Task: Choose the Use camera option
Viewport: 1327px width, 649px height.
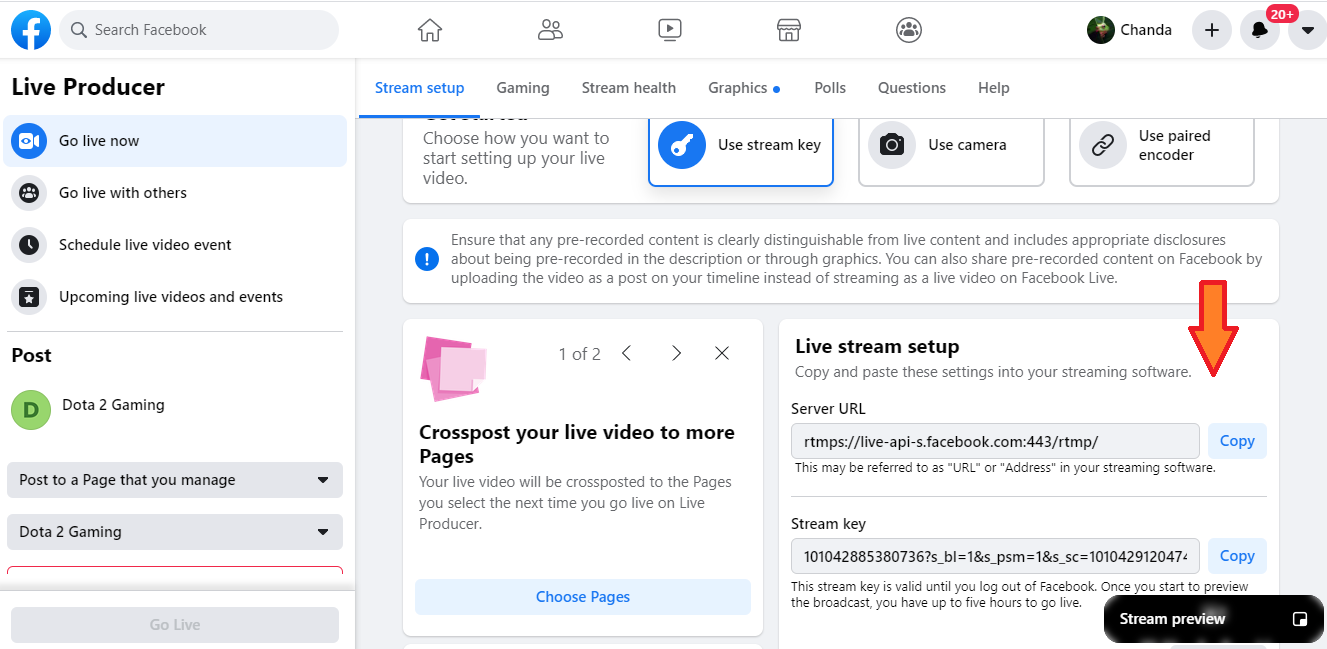Action: 951,150
